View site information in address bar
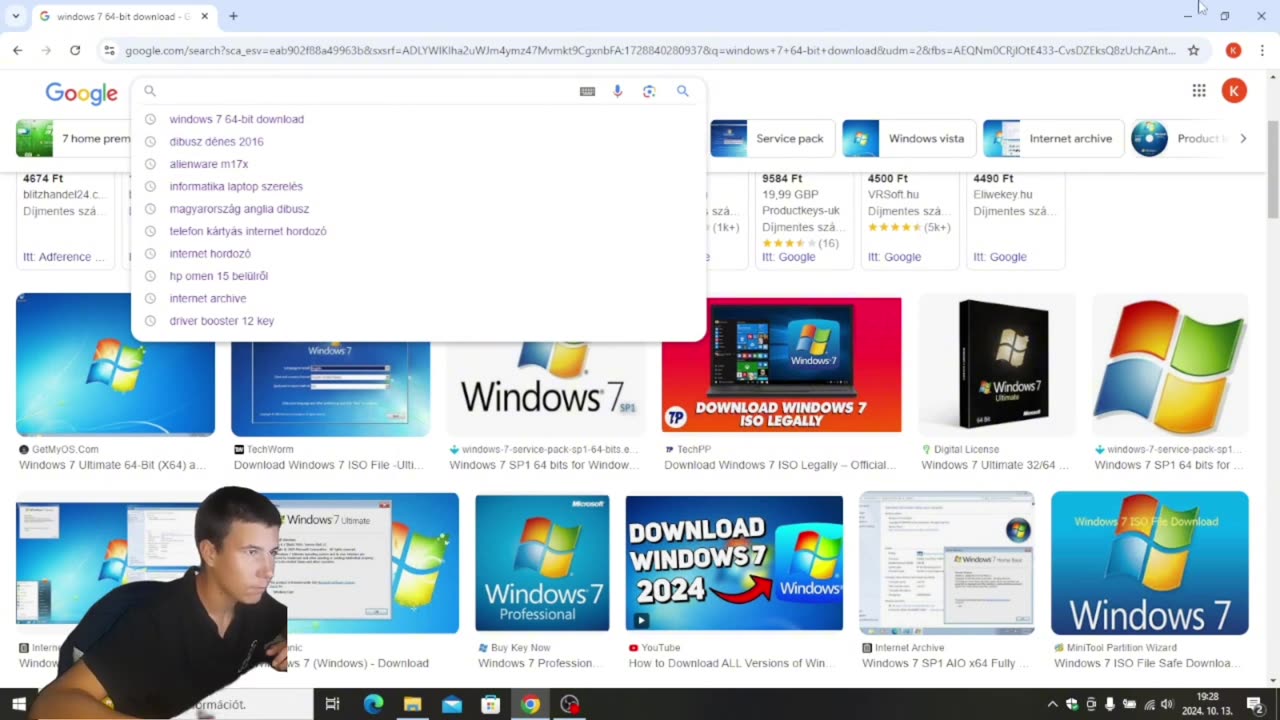 click(x=109, y=50)
